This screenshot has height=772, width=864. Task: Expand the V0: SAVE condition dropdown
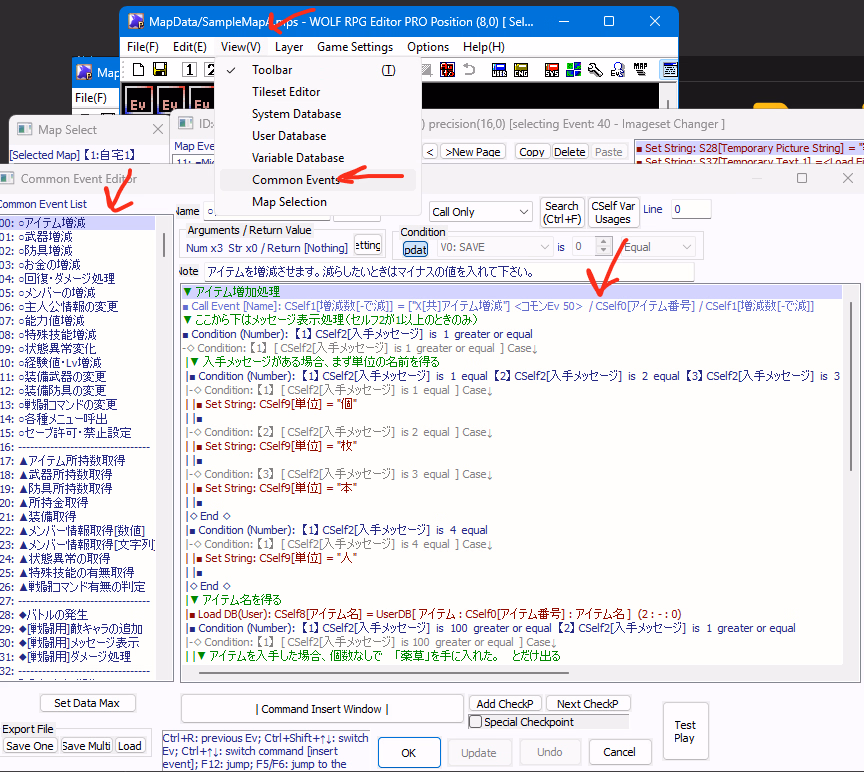[x=495, y=246]
